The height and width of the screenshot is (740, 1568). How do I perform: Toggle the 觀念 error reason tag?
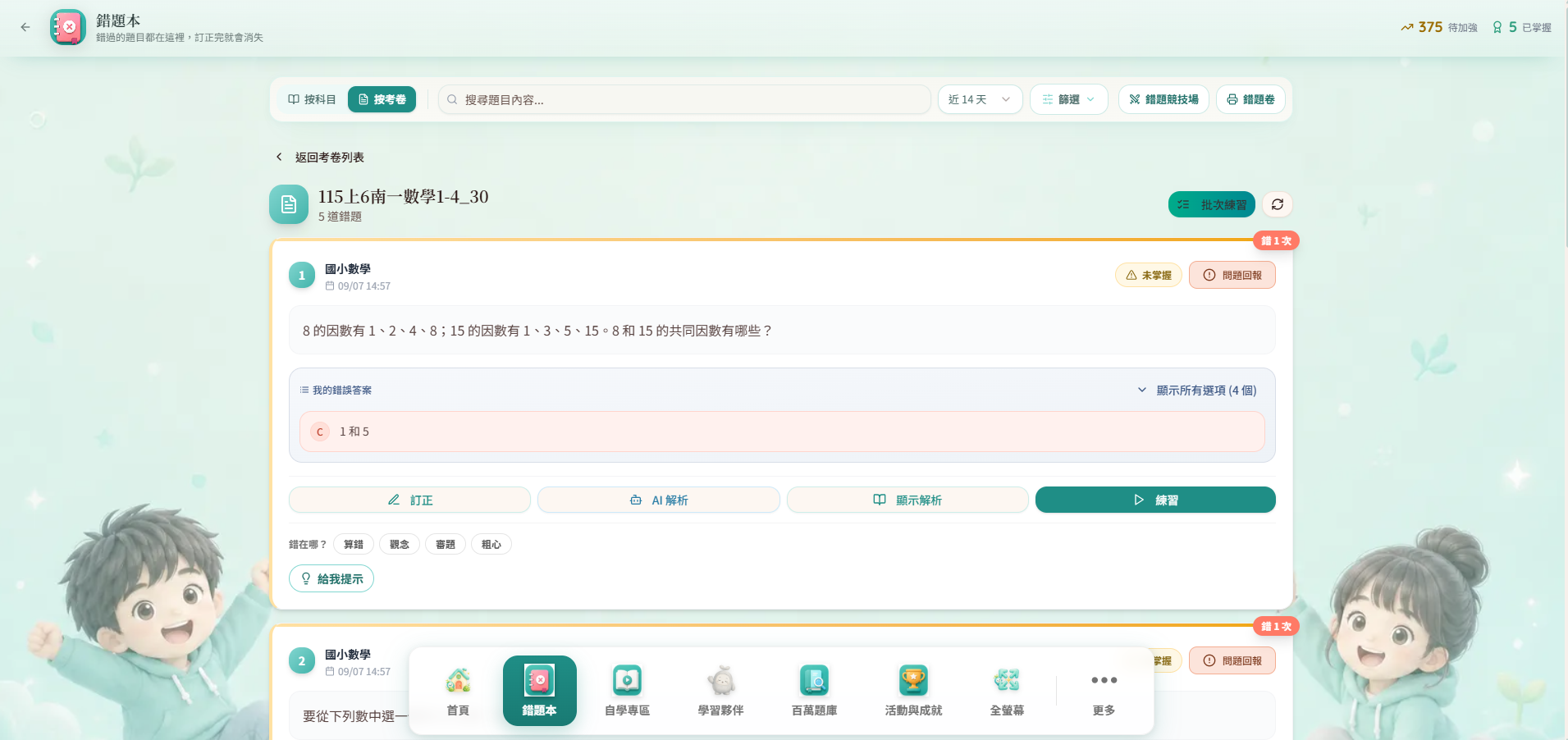(x=400, y=544)
